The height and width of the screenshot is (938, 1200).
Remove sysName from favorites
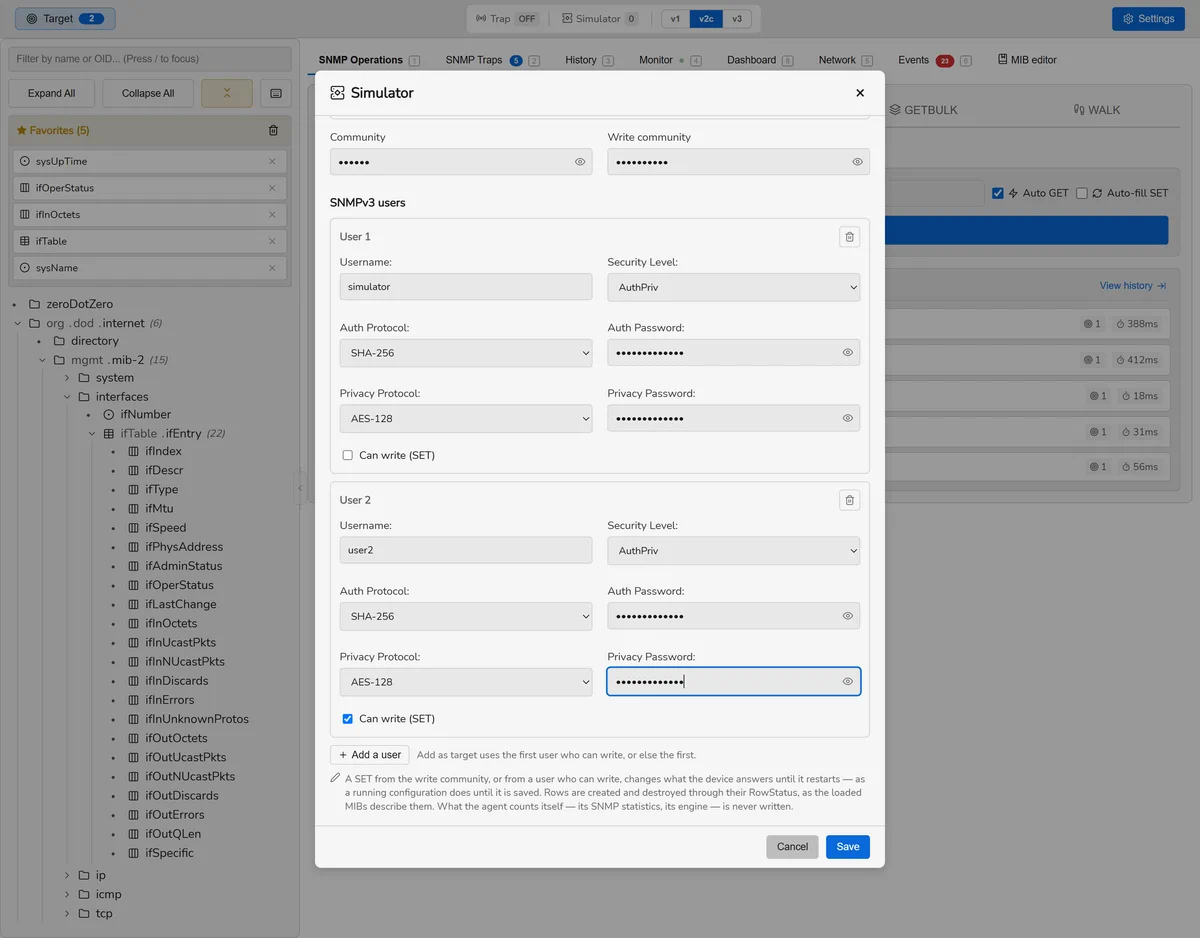pos(272,268)
